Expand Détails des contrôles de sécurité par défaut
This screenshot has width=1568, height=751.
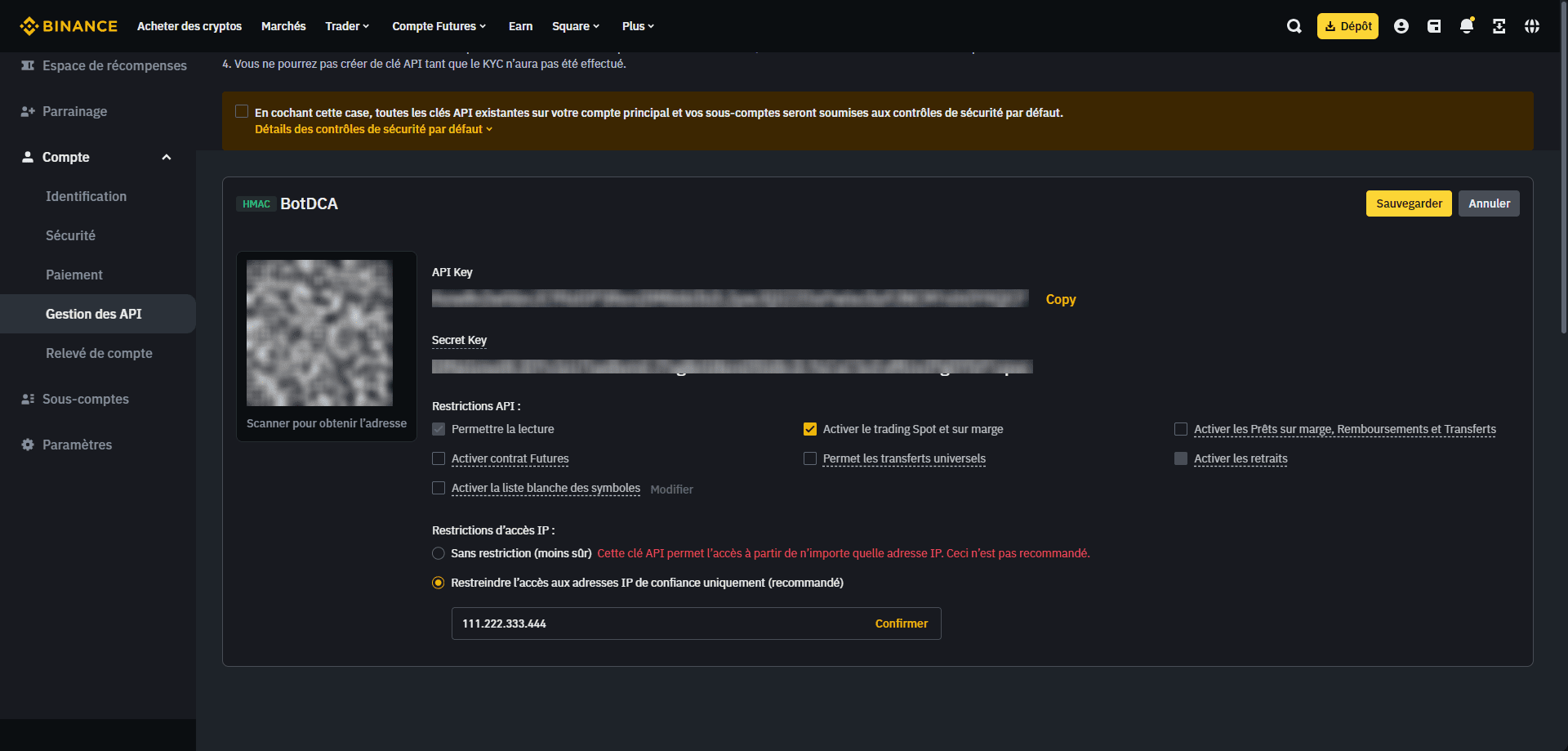click(373, 129)
